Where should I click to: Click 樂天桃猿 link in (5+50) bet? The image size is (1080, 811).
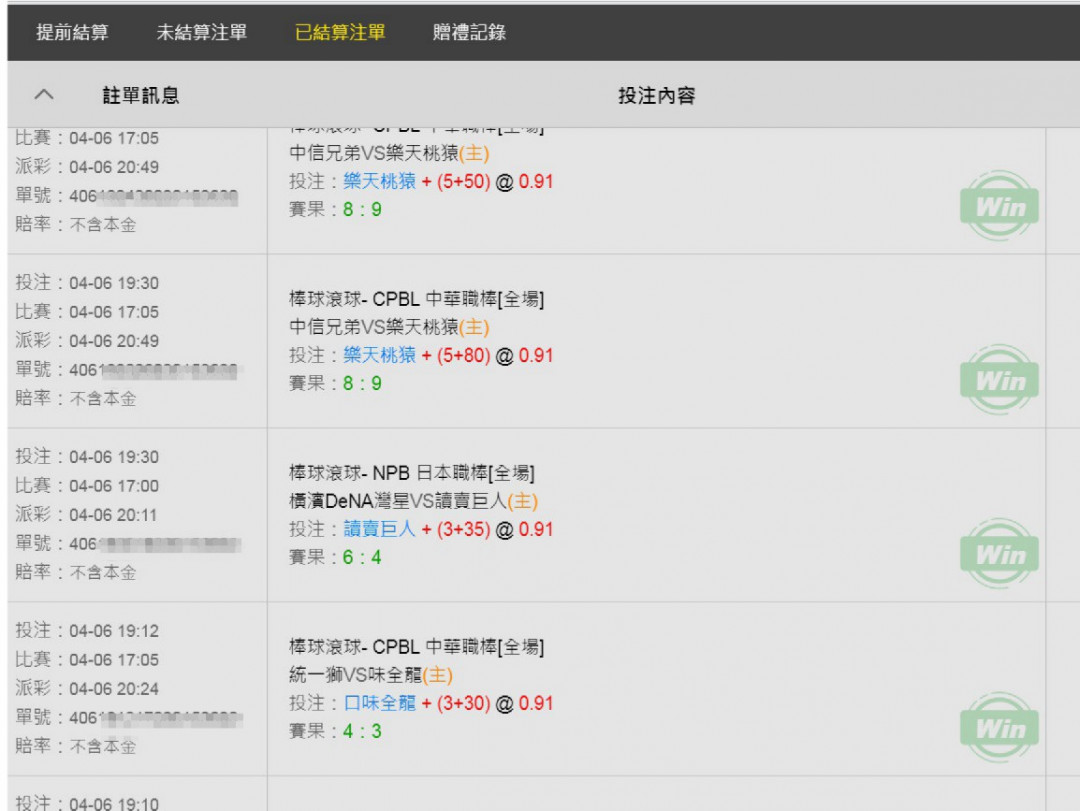click(x=380, y=181)
